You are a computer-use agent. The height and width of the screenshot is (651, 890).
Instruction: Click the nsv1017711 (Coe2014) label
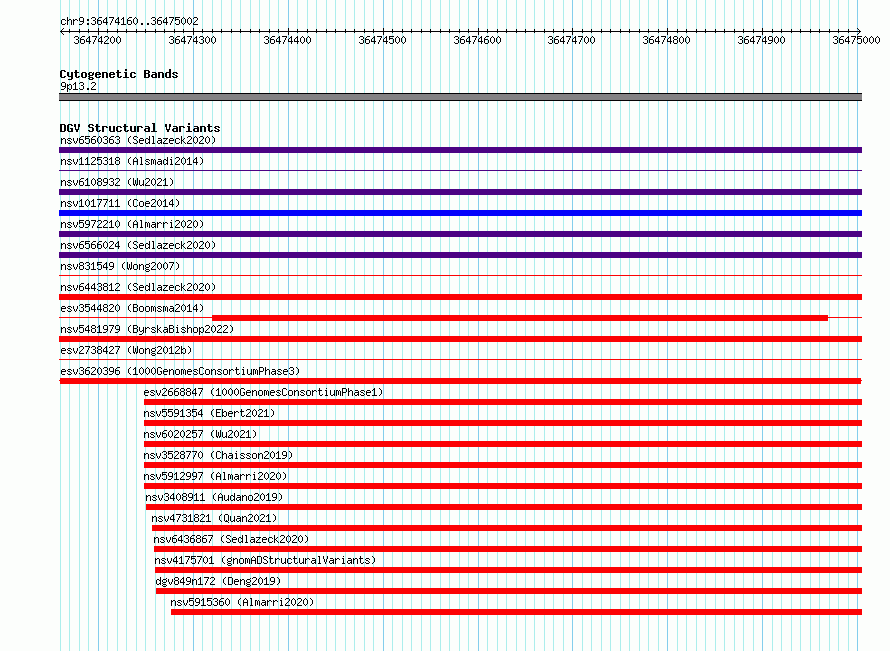pos(120,203)
